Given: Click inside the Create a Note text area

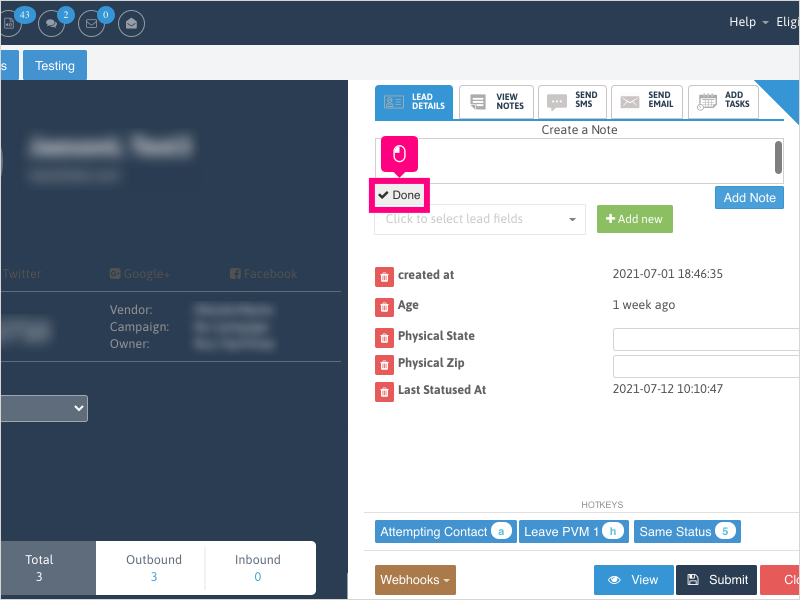Looking at the screenshot, I should (x=579, y=161).
